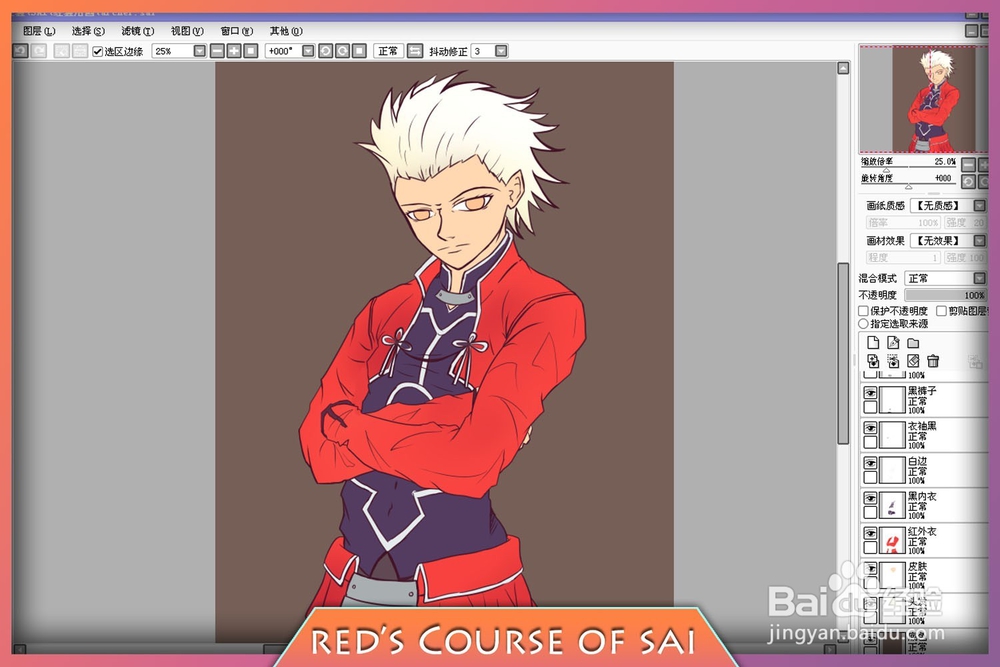Select 红外衣 layer thumbnail
This screenshot has width=1000, height=667.
click(x=893, y=540)
